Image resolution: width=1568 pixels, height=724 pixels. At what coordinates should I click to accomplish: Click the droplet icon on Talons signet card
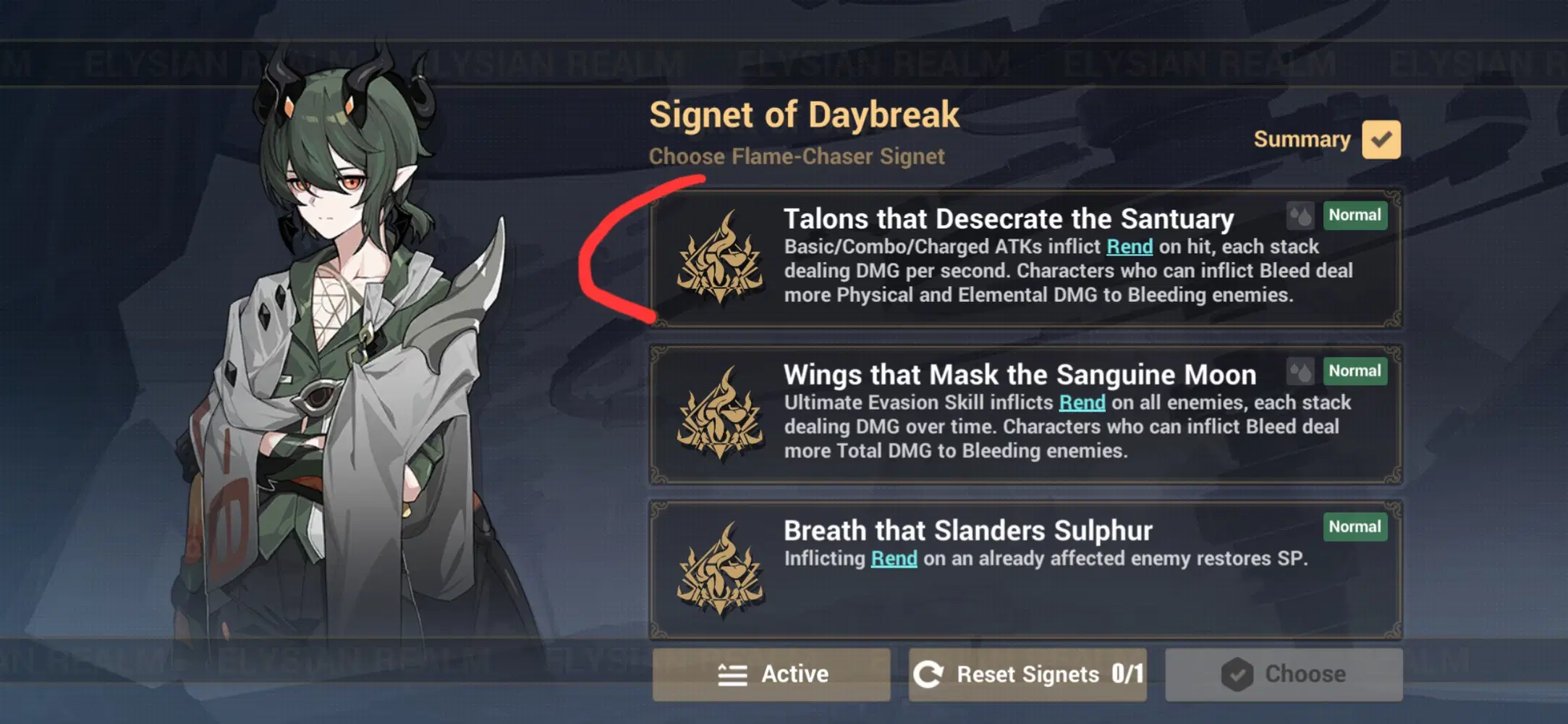(1300, 216)
